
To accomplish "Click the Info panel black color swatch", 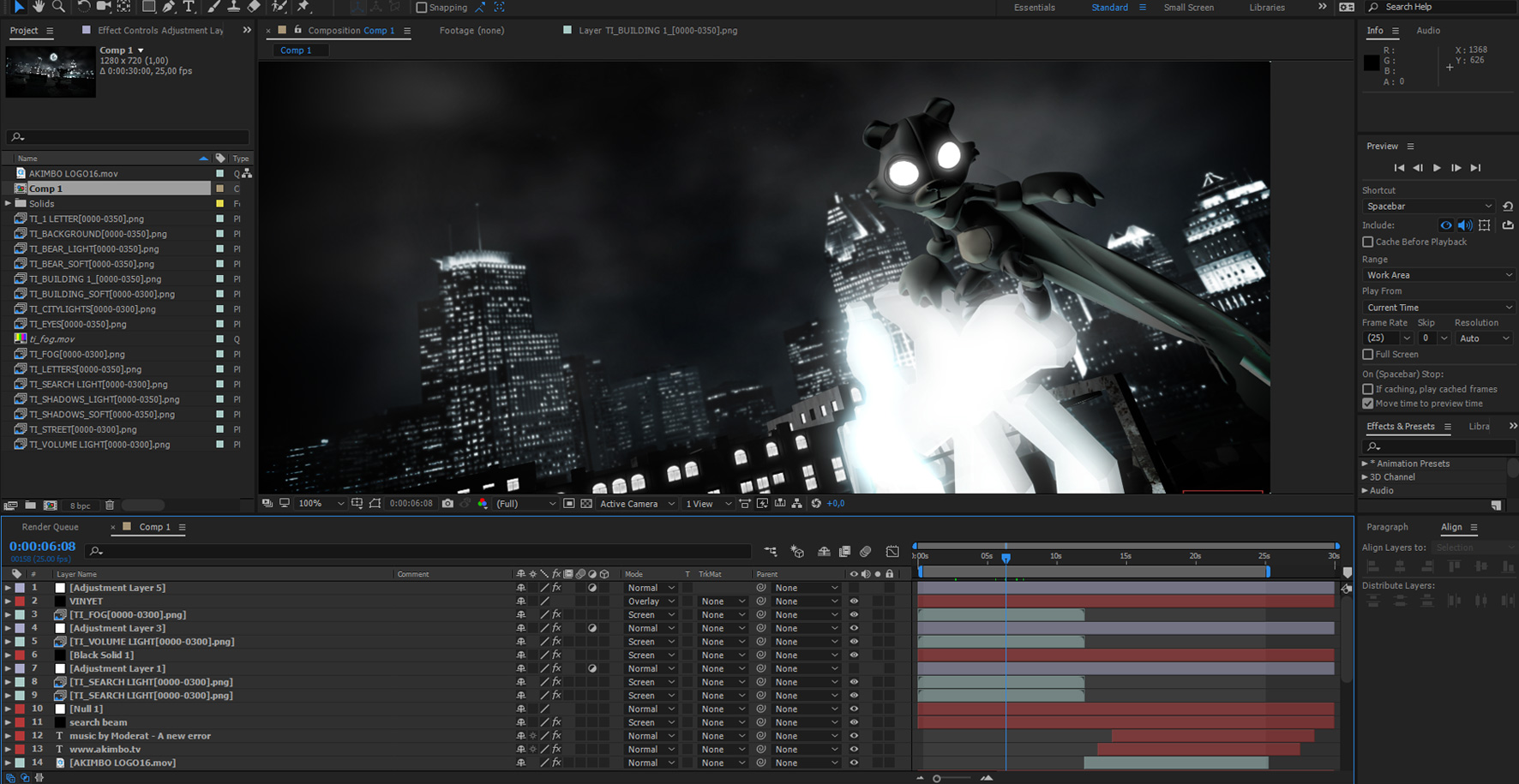I will (1372, 63).
